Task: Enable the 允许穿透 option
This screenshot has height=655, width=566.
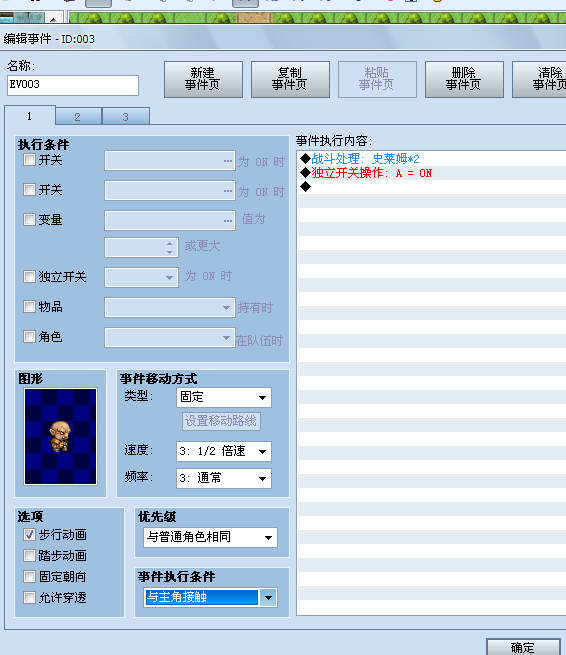Action: 29,597
